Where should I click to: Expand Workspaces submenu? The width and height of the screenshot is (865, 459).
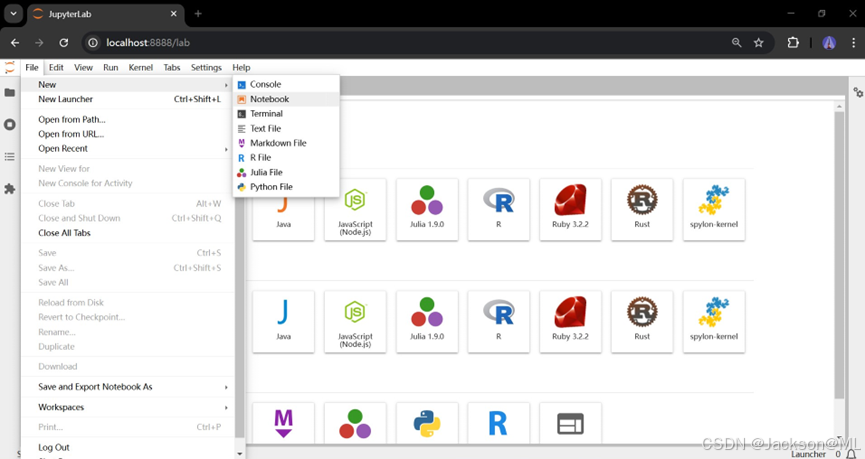click(x=126, y=407)
